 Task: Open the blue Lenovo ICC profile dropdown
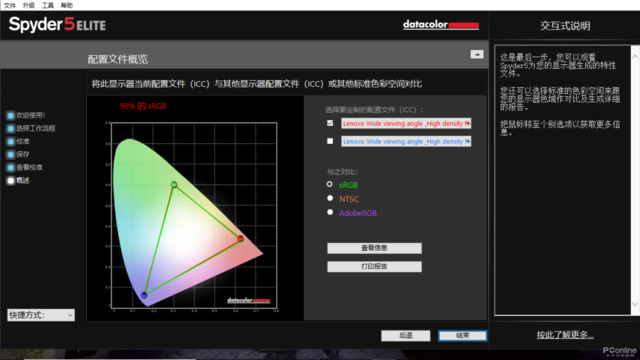click(x=406, y=141)
